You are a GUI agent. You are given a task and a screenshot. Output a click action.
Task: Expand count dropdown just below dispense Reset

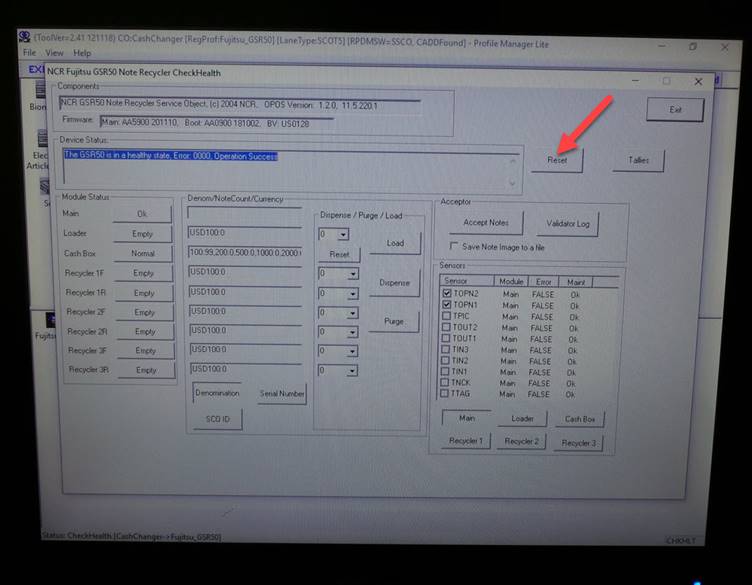coord(352,273)
